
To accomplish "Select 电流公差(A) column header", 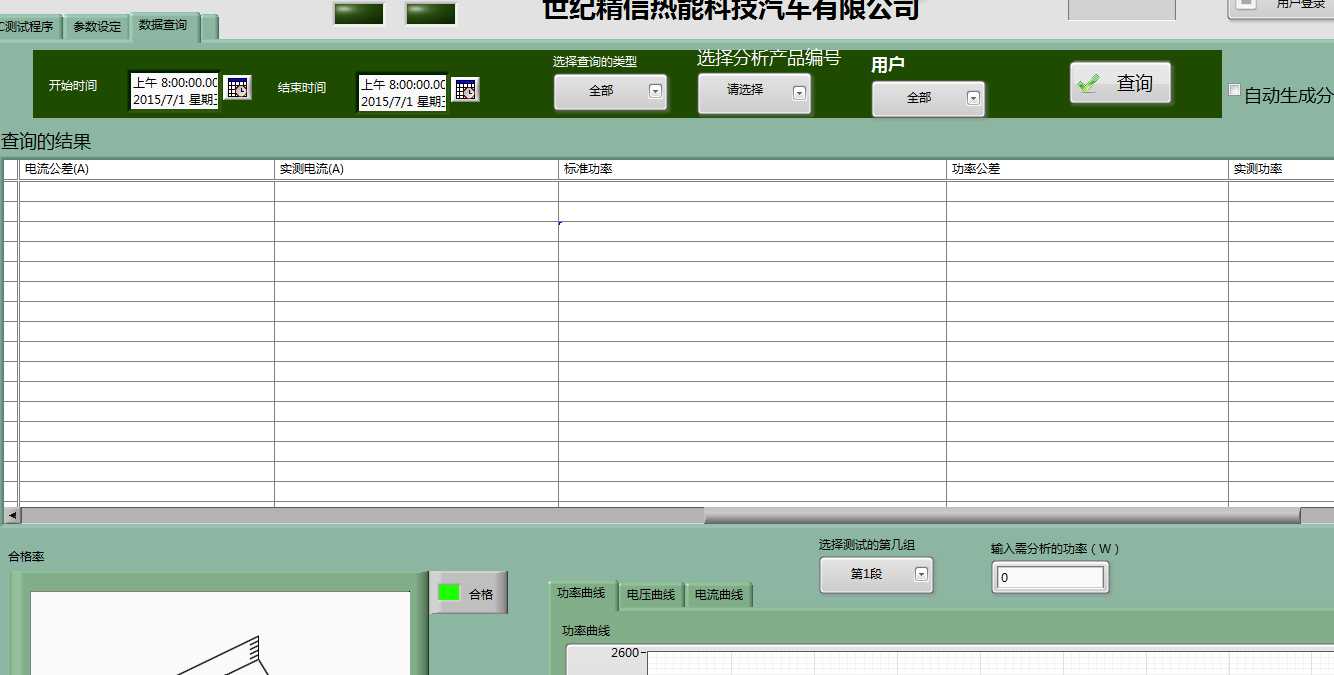I will pyautogui.click(x=147, y=169).
